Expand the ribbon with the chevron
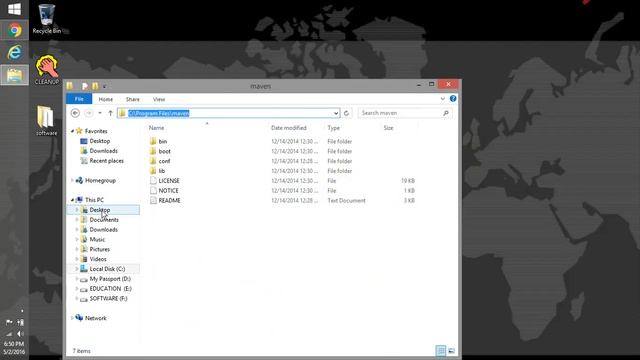This screenshot has width=640, height=360. click(442, 99)
